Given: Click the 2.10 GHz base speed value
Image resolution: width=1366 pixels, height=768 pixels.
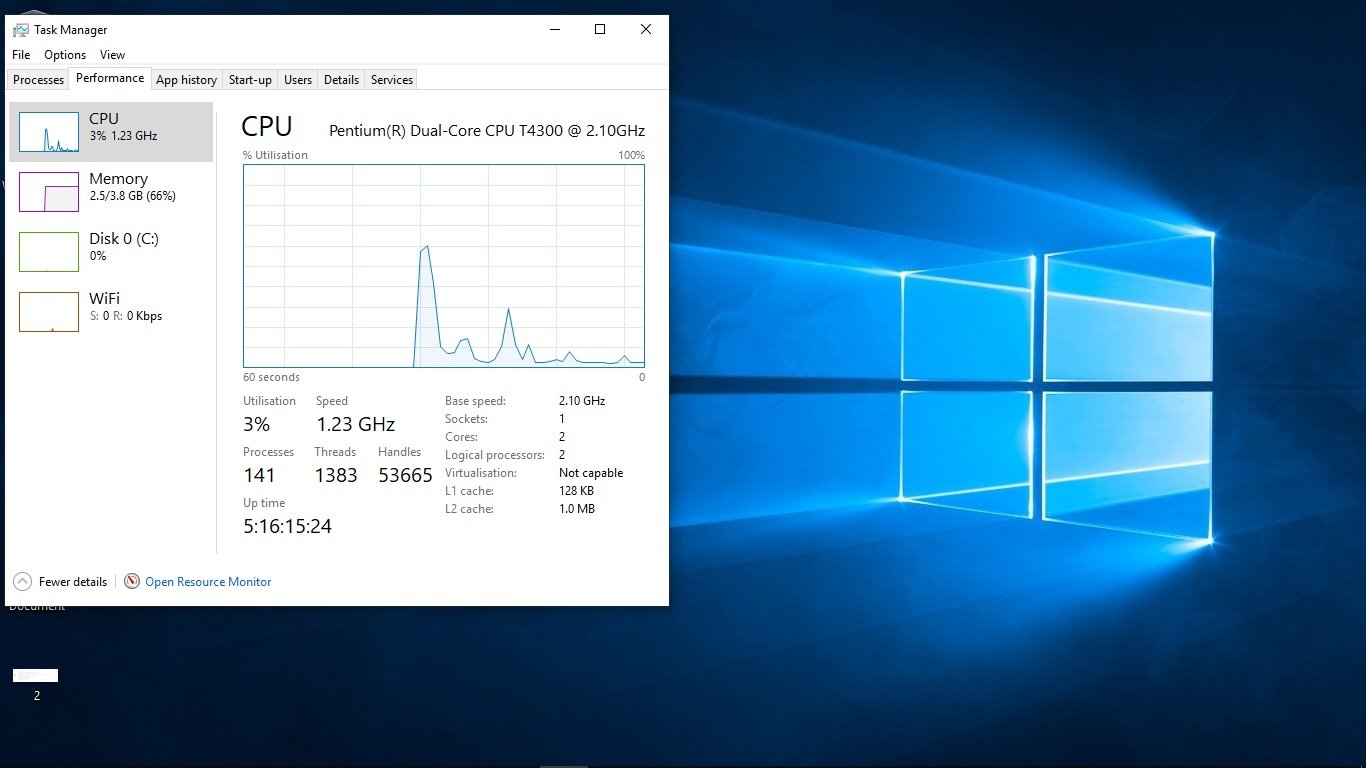Looking at the screenshot, I should [582, 401].
